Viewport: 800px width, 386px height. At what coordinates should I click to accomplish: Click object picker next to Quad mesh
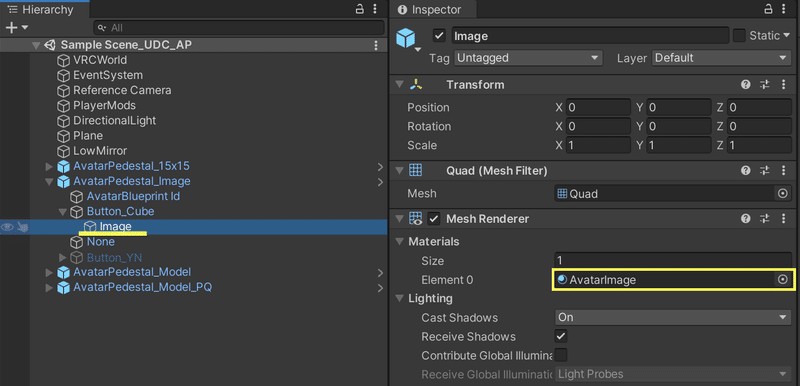(783, 194)
